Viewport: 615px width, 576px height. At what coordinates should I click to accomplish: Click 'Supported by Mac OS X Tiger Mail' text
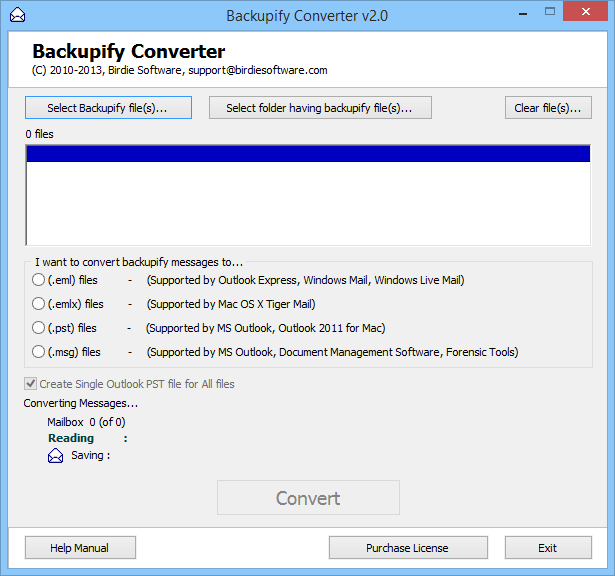(x=231, y=304)
